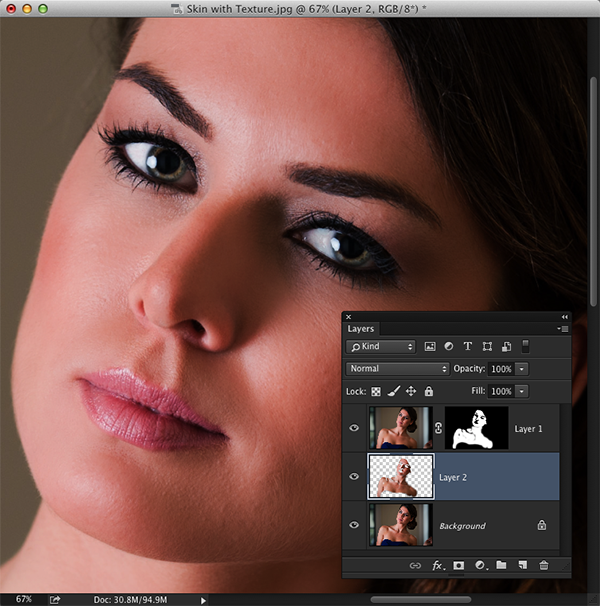Add a layer mask

pos(459,566)
